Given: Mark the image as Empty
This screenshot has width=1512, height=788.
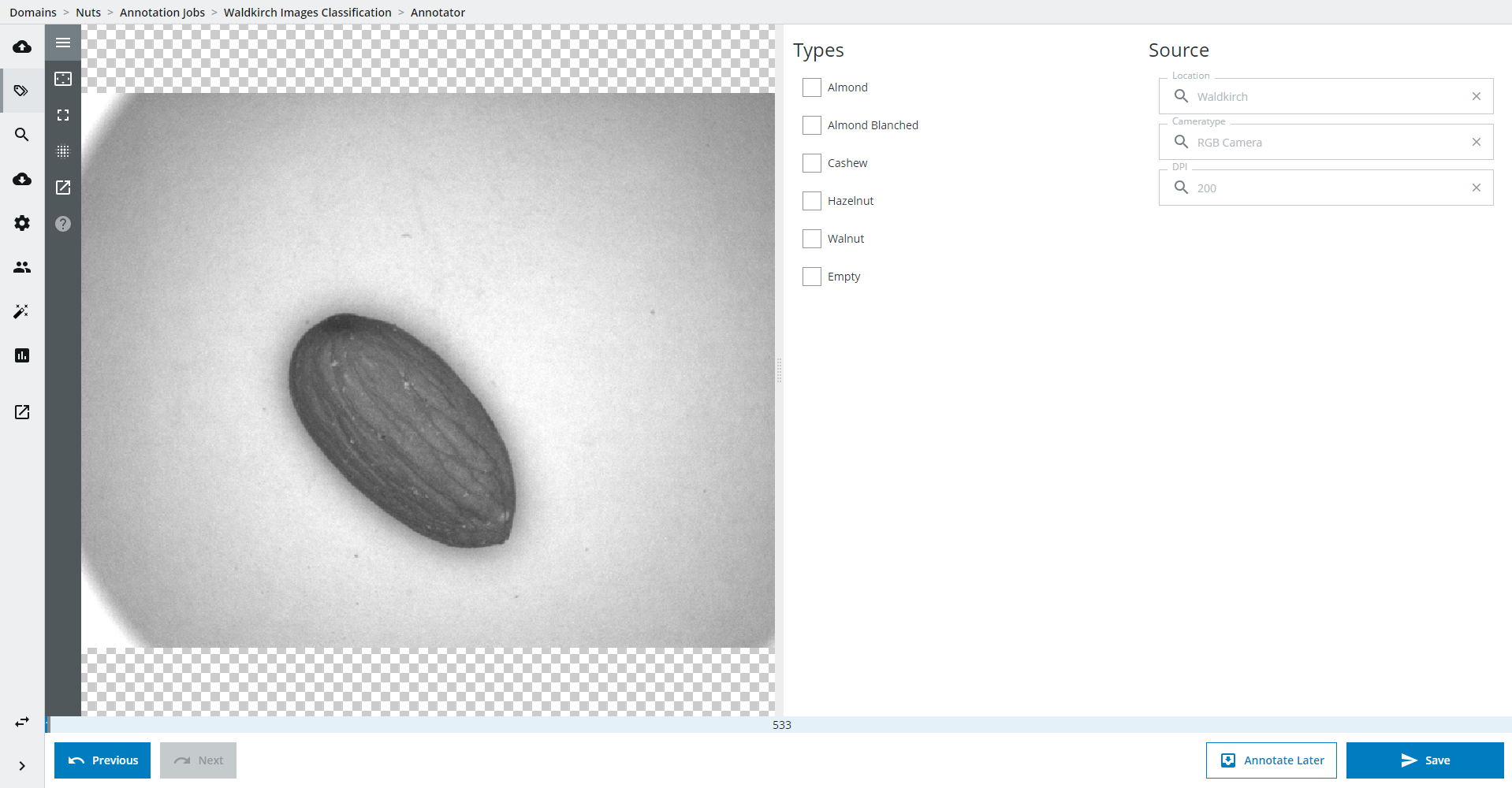Looking at the screenshot, I should (812, 277).
